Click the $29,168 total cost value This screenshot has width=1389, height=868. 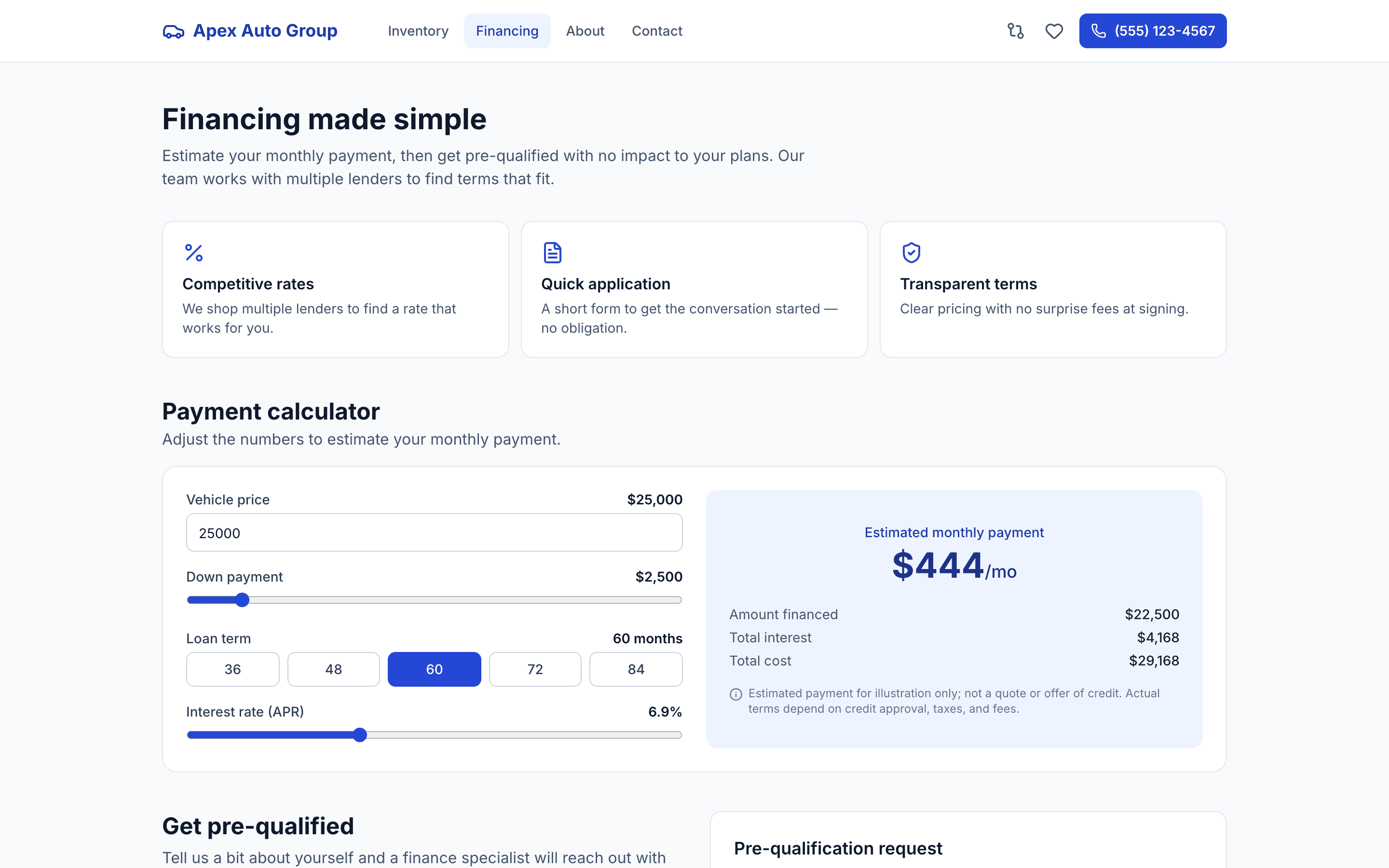point(1154,661)
